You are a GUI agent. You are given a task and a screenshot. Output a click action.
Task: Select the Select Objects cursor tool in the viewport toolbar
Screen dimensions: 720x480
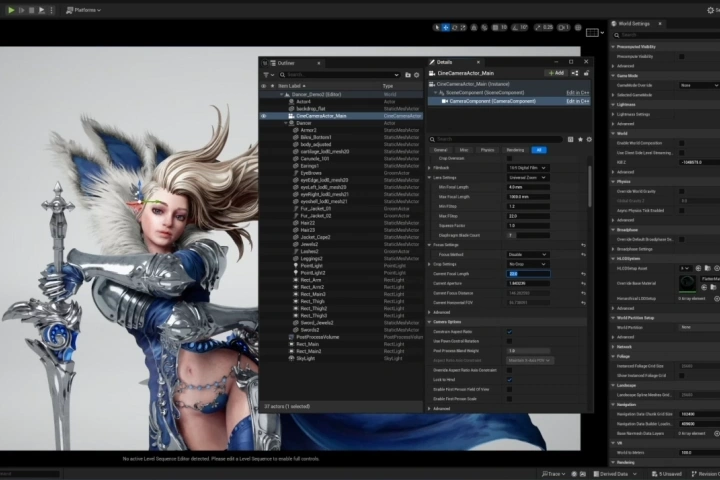tap(437, 28)
